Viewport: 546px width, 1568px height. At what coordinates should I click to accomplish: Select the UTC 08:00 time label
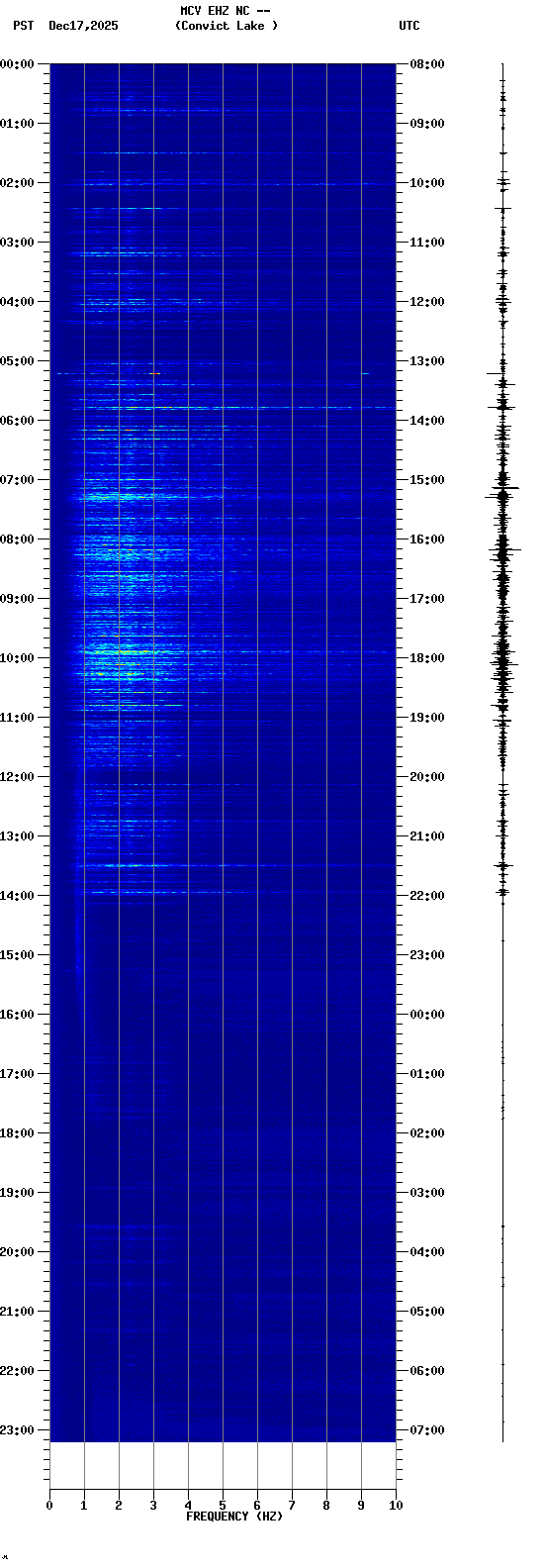[427, 64]
